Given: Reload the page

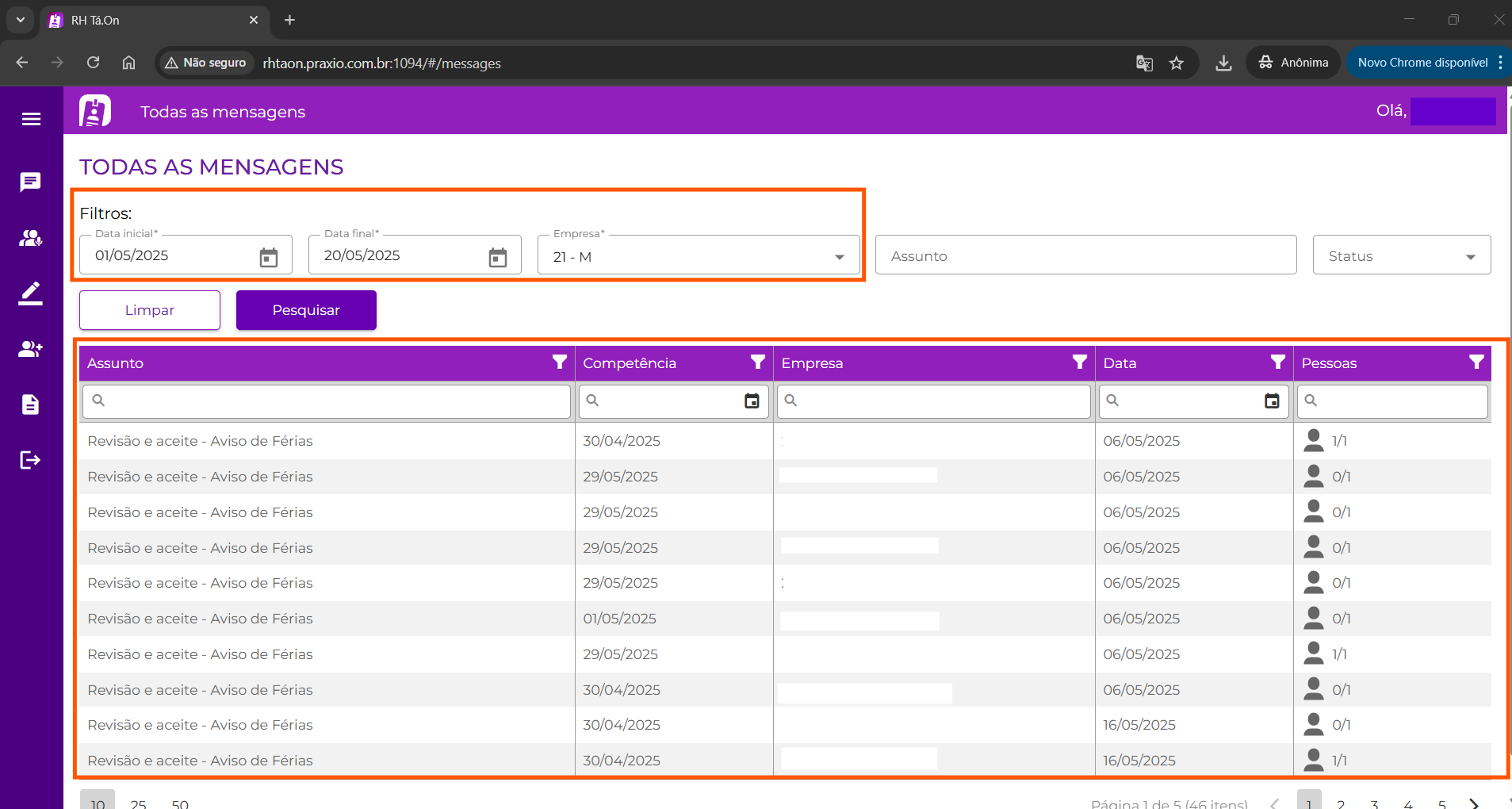Looking at the screenshot, I should 93,63.
